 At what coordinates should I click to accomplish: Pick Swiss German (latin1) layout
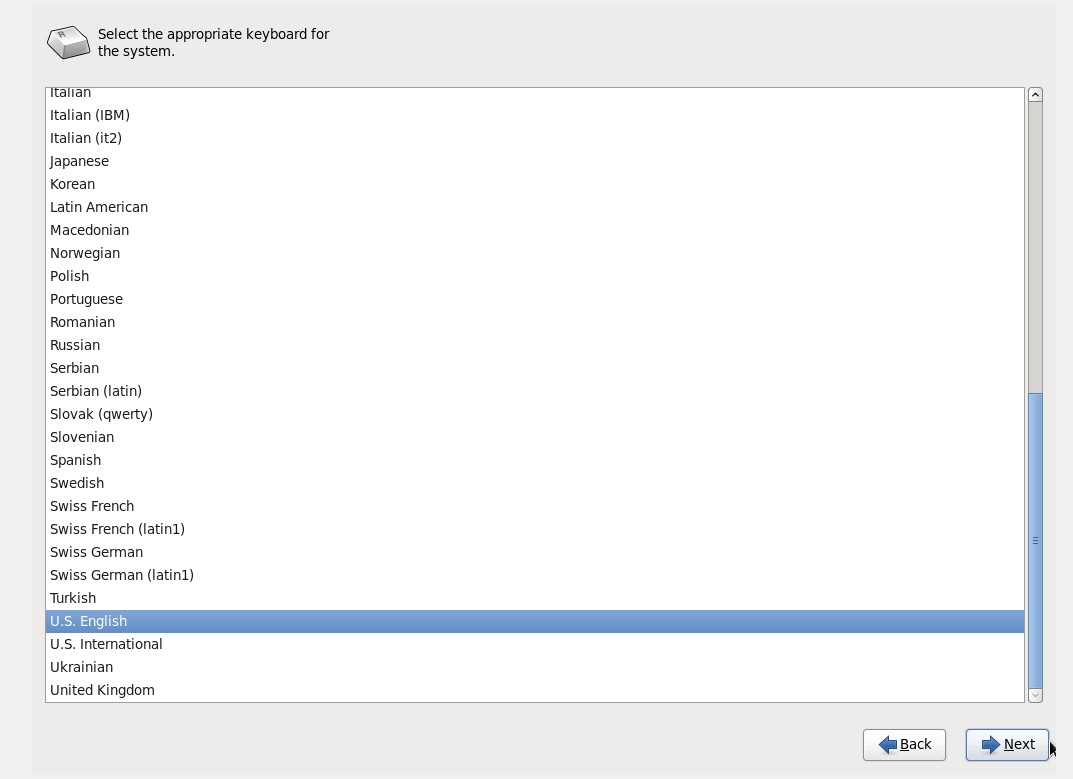coord(534,575)
